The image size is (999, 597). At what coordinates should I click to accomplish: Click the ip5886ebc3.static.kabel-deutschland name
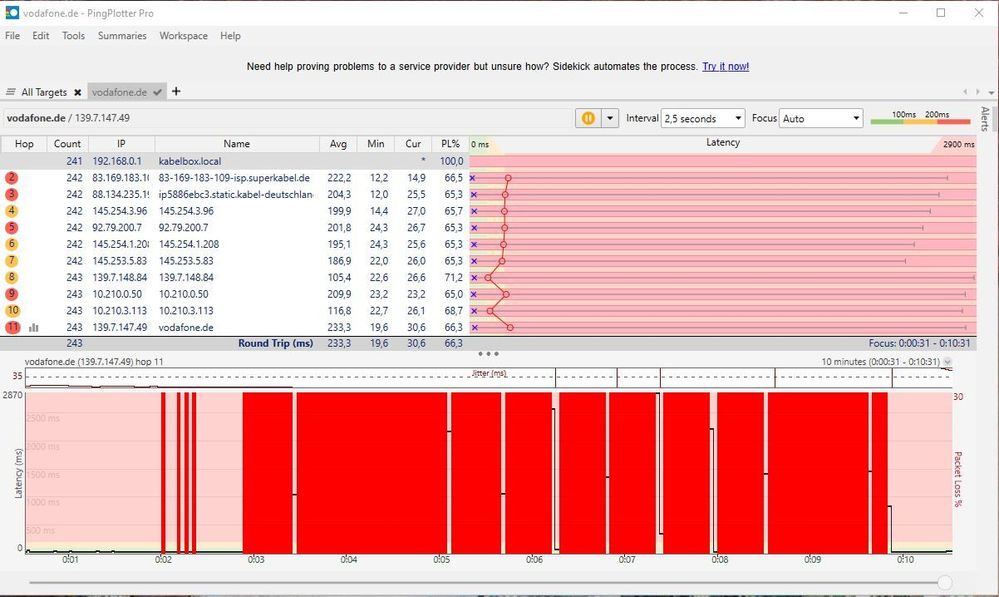point(236,194)
